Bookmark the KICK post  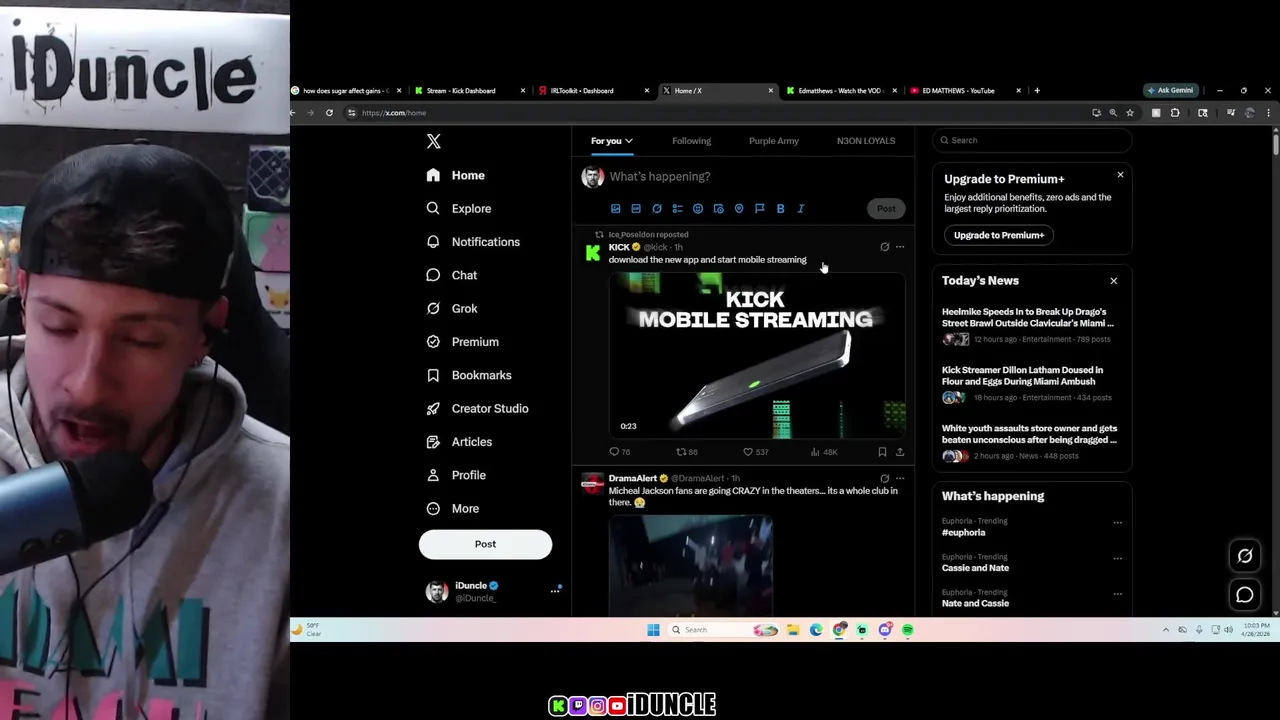(x=882, y=452)
